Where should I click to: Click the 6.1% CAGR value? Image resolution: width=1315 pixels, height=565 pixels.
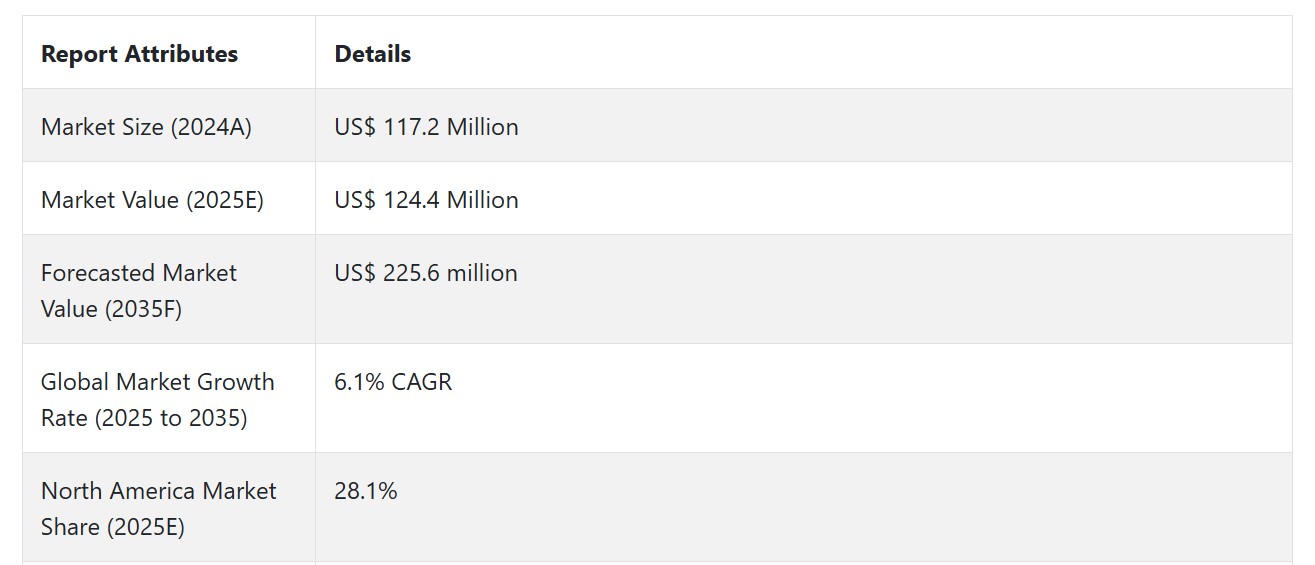coord(393,382)
